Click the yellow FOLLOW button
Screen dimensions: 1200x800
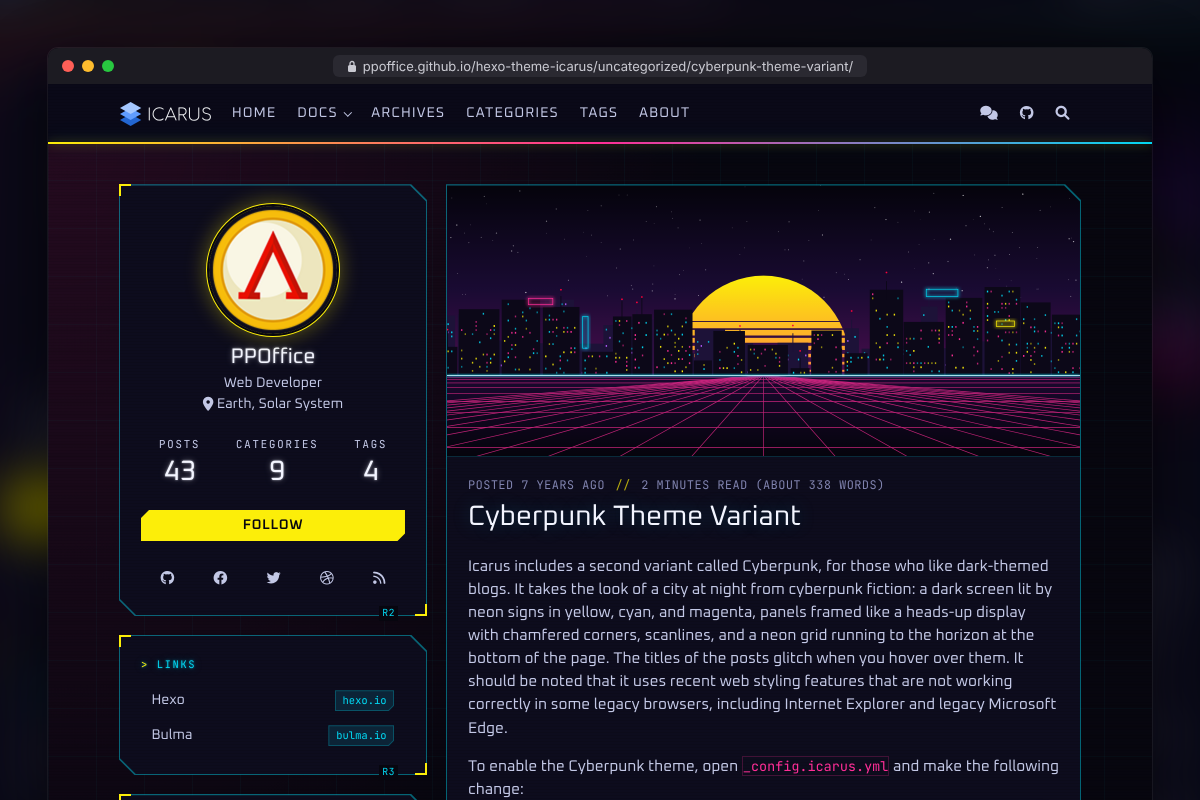pos(273,525)
